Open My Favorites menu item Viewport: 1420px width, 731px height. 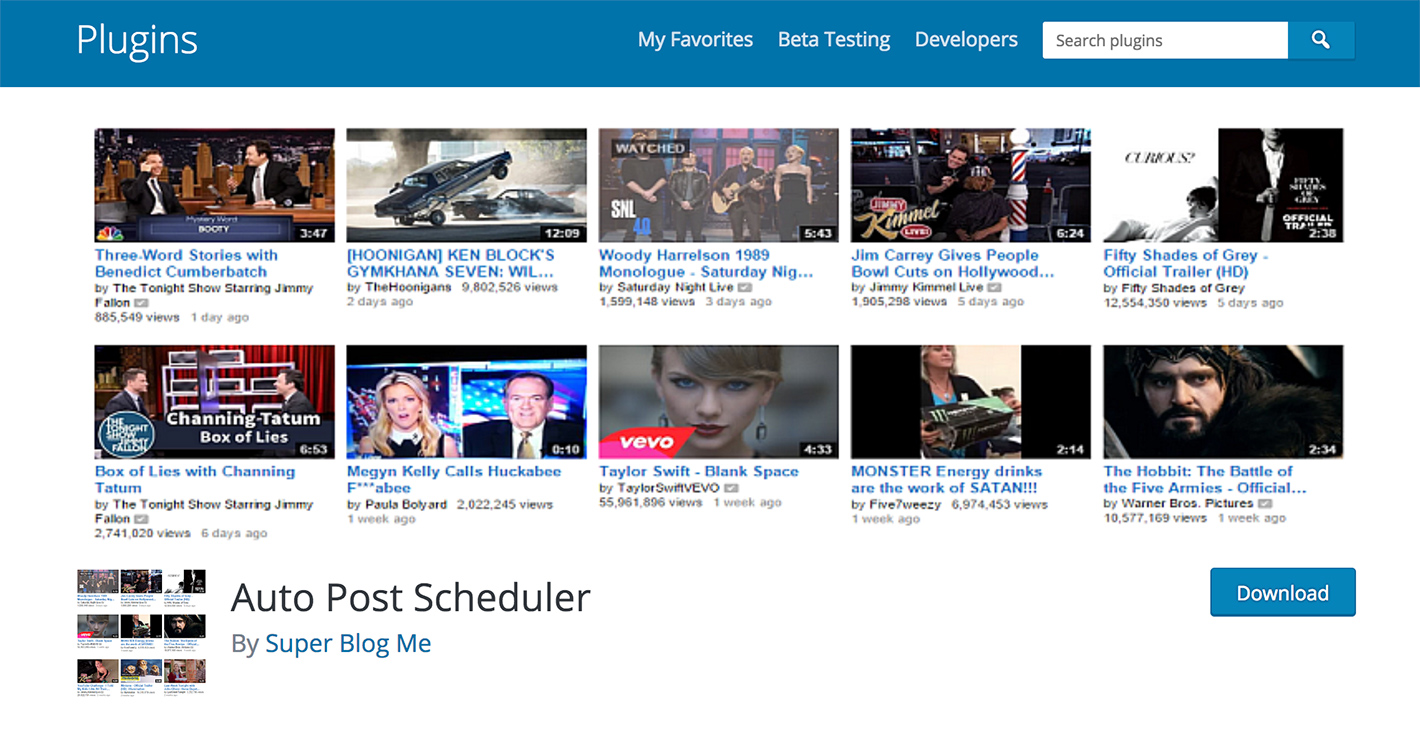(695, 40)
